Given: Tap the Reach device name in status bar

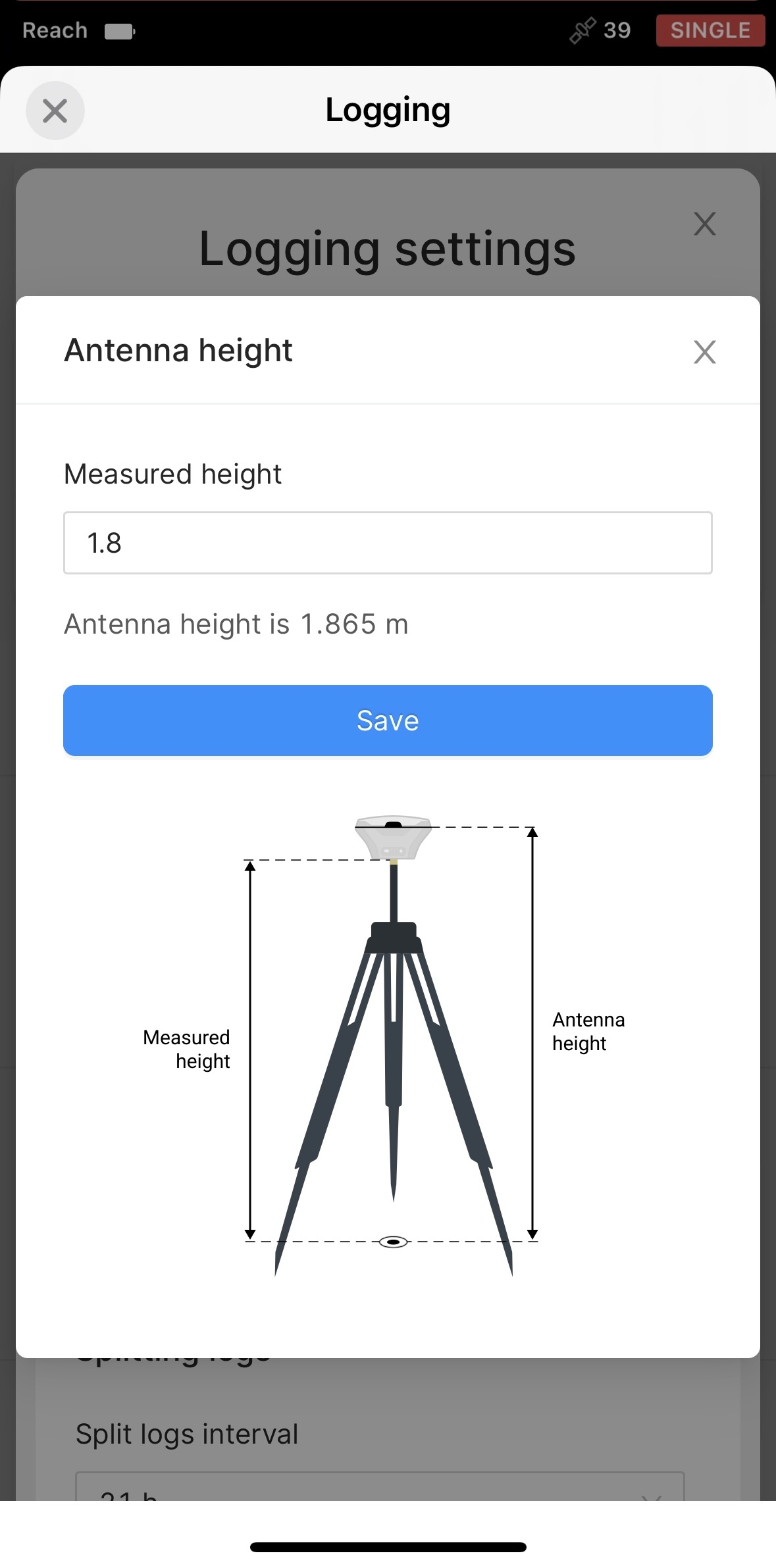Looking at the screenshot, I should click(55, 30).
